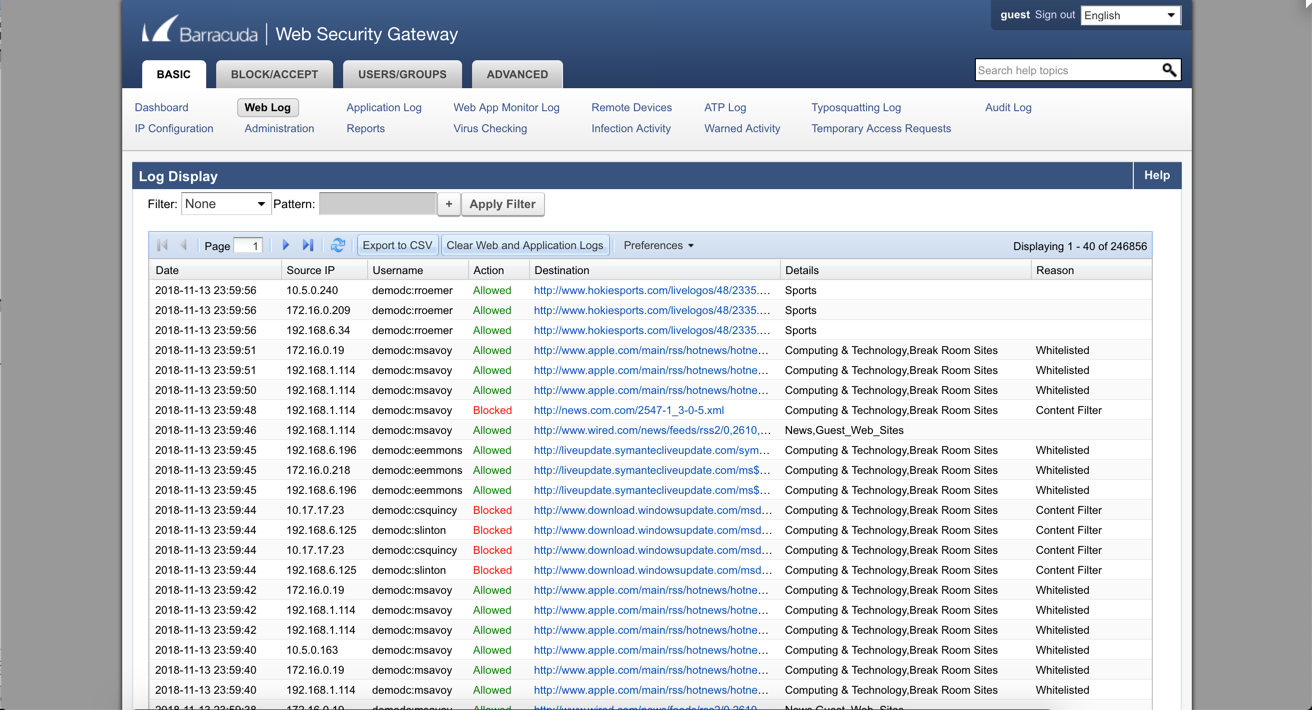Open the ADVANCED tab
This screenshot has width=1312, height=710.
[517, 74]
